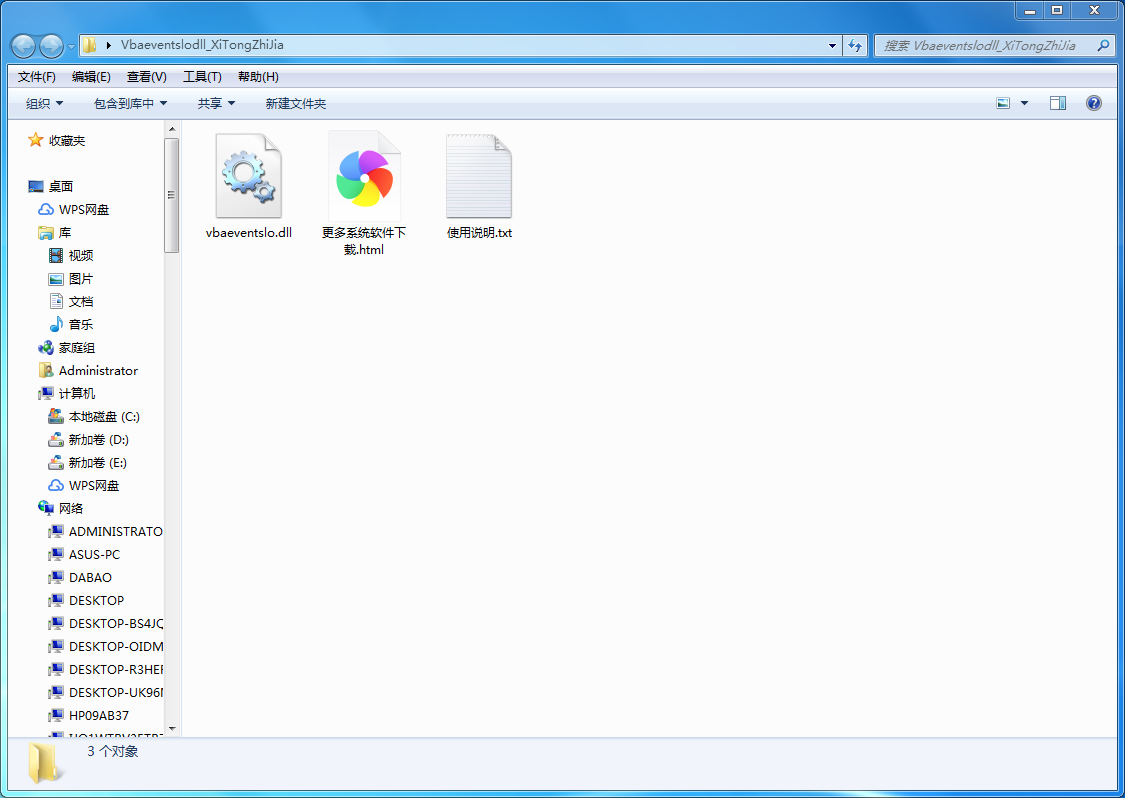1125x798 pixels.
Task: Click the folder icon in address bar
Action: (x=89, y=45)
